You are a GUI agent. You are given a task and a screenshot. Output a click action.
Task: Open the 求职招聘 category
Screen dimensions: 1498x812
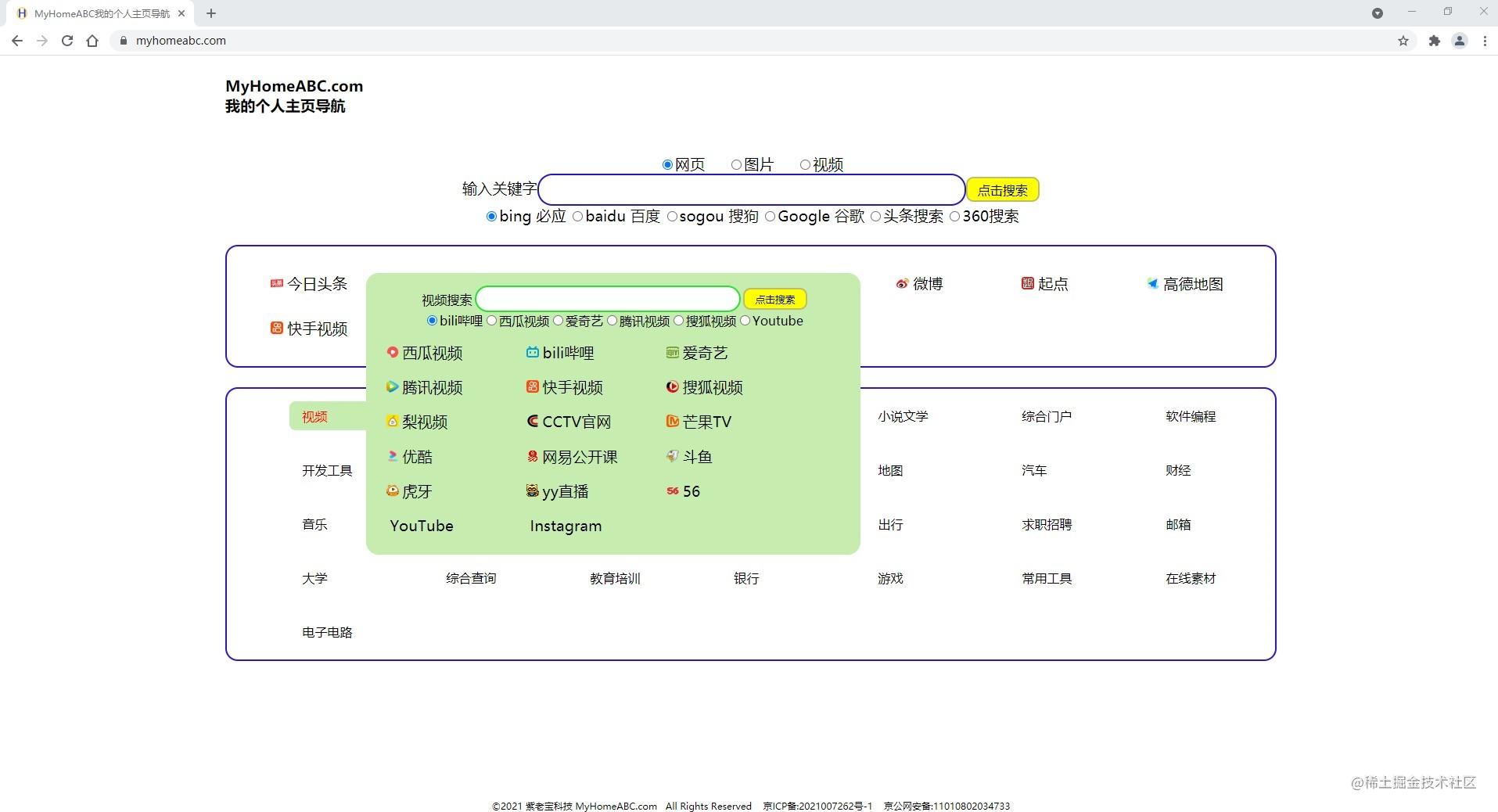click(1047, 524)
